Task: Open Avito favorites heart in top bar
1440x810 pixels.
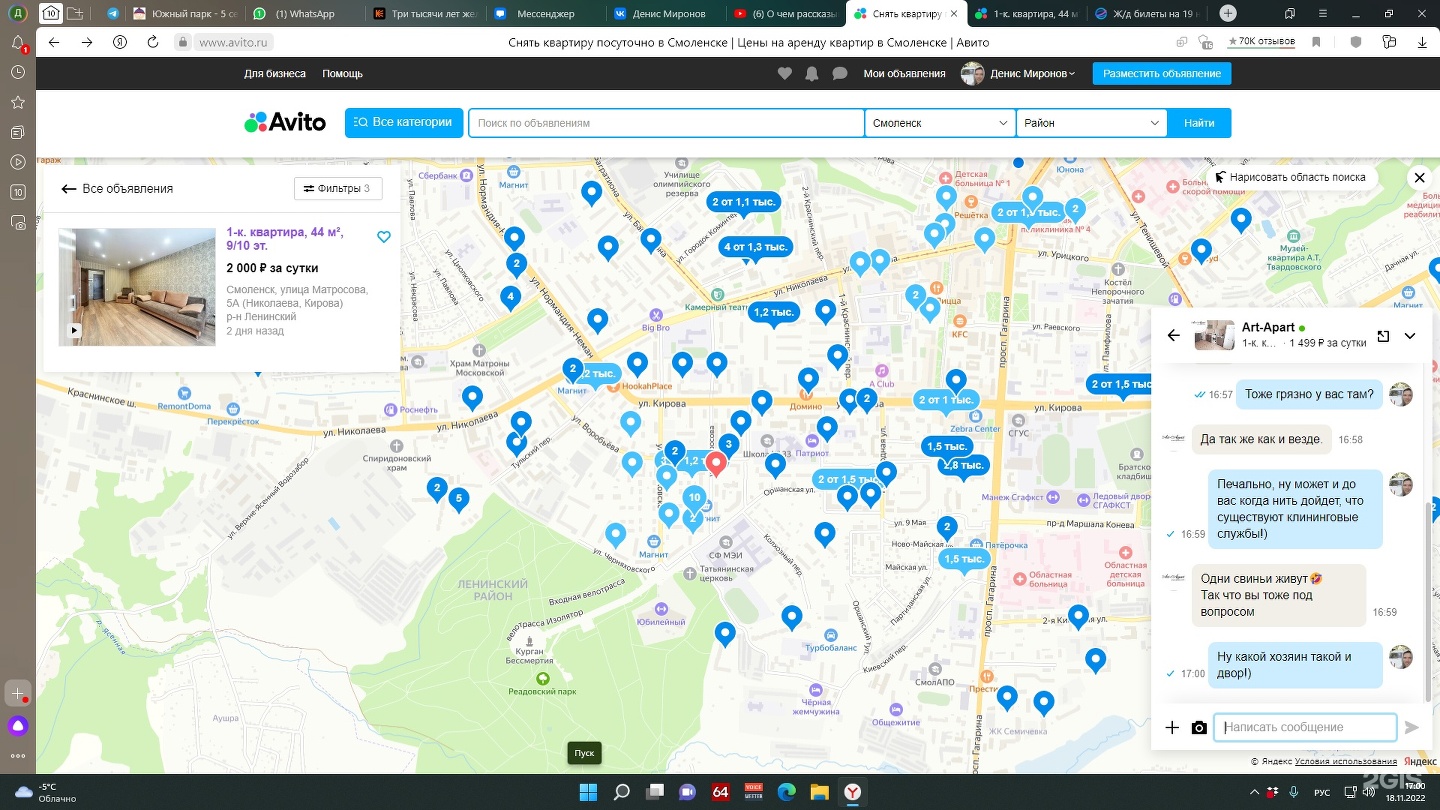Action: coord(785,74)
